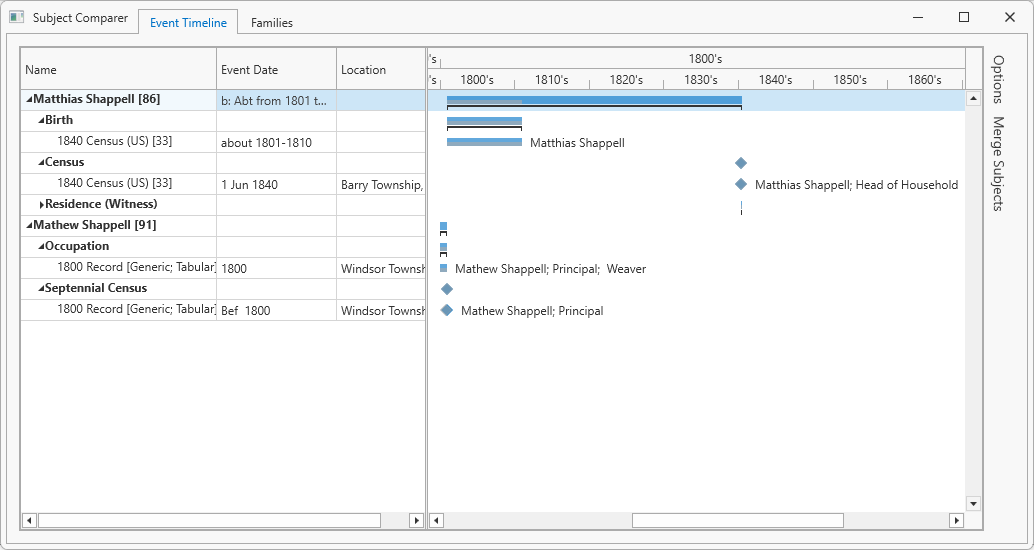This screenshot has height=550, width=1034.
Task: Click the small square marker for Mathew Shappell Weaver
Action: click(444, 268)
